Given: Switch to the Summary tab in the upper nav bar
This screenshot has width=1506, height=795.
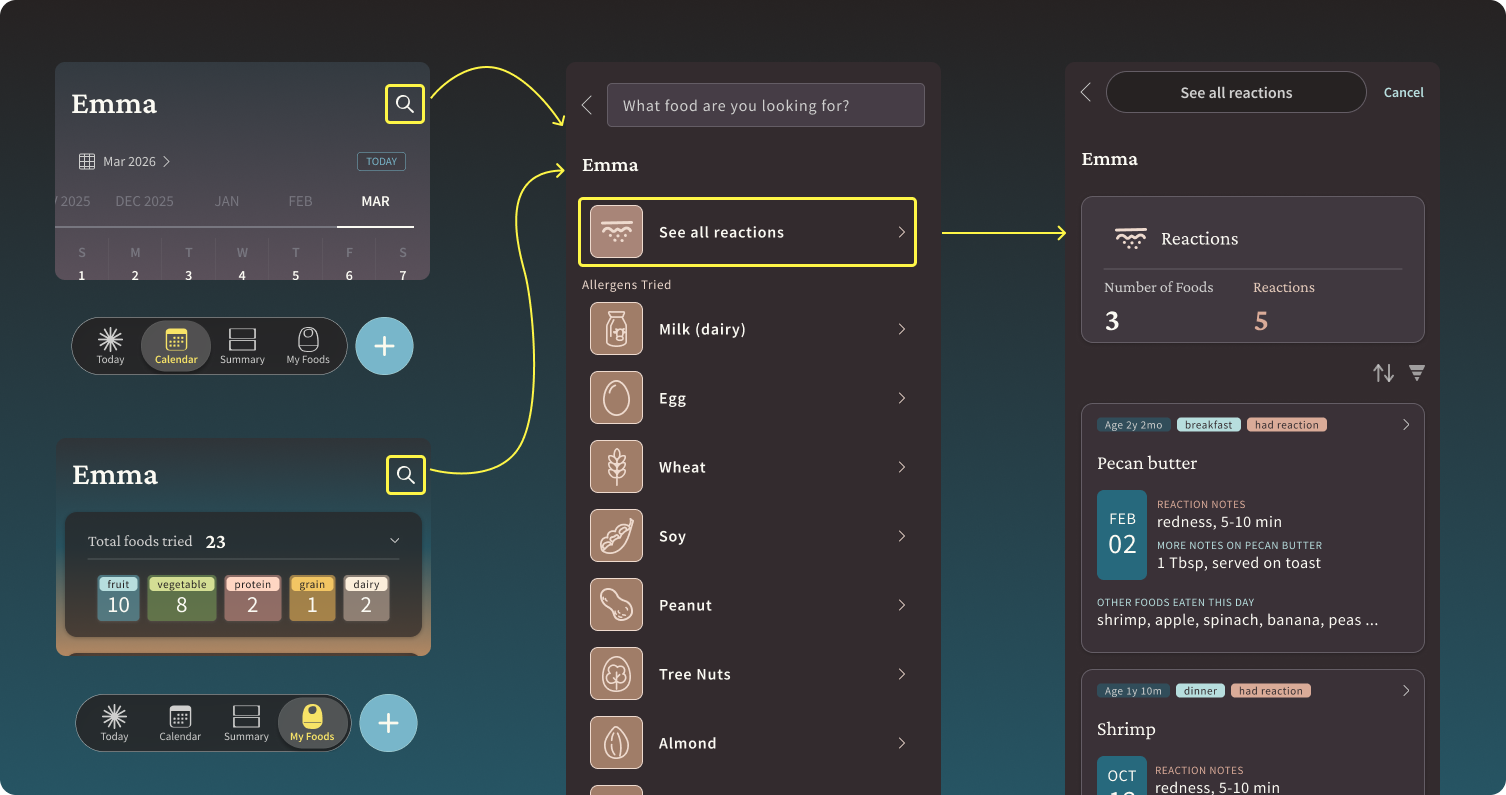Looking at the screenshot, I should (x=242, y=346).
